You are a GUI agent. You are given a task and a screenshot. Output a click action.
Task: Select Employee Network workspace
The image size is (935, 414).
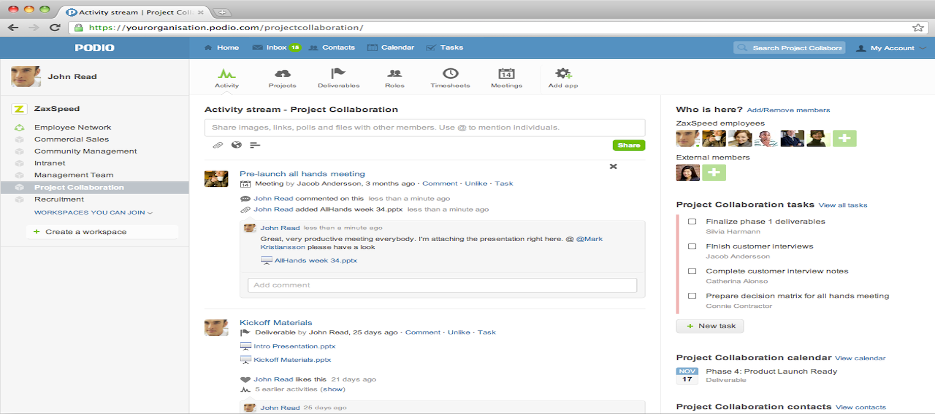pyautogui.click(x=73, y=127)
